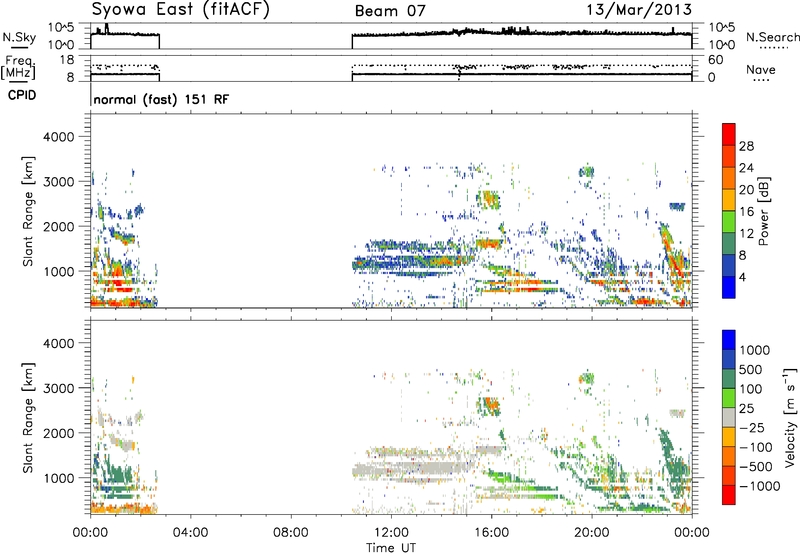
Task: Click the 'Slant Range [km]' label of power plot
Action: 28,212
